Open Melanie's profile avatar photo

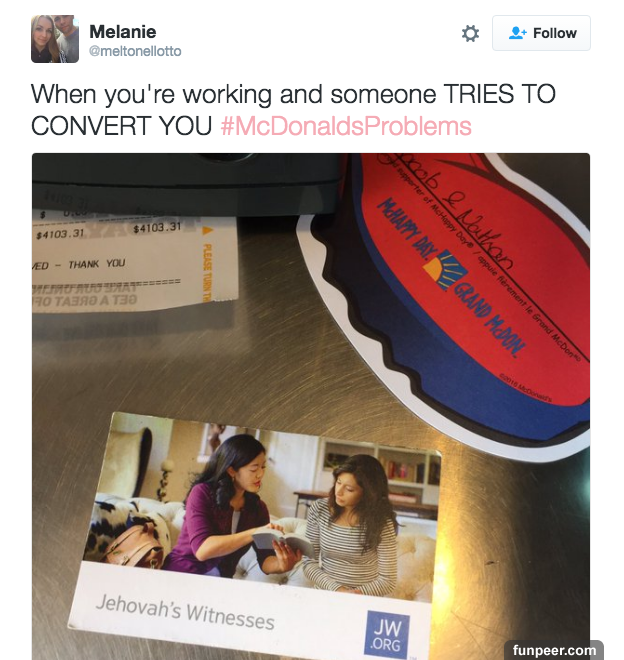[55, 39]
